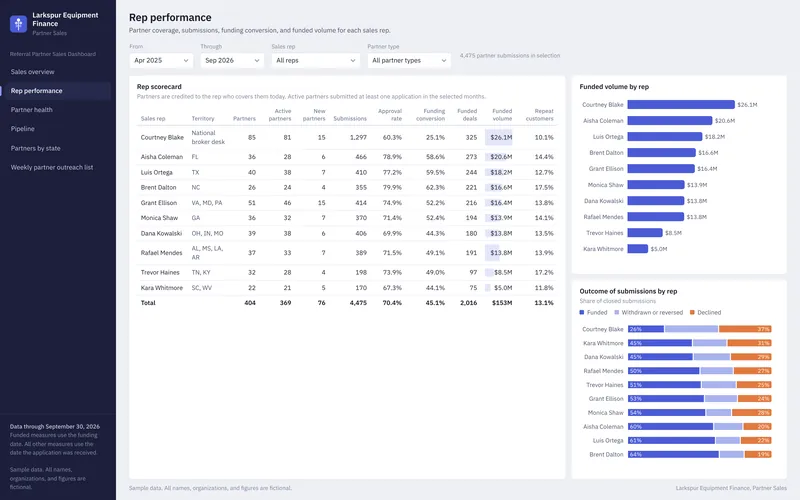The height and width of the screenshot is (500, 800).
Task: Click Dana Kowalski name in scorecard table
Action: coord(161,233)
